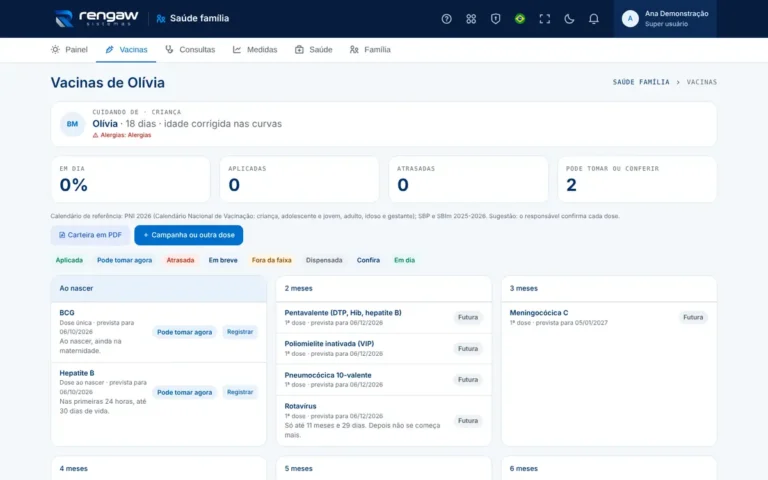Click the 4 meses column header

pyautogui.click(x=159, y=468)
